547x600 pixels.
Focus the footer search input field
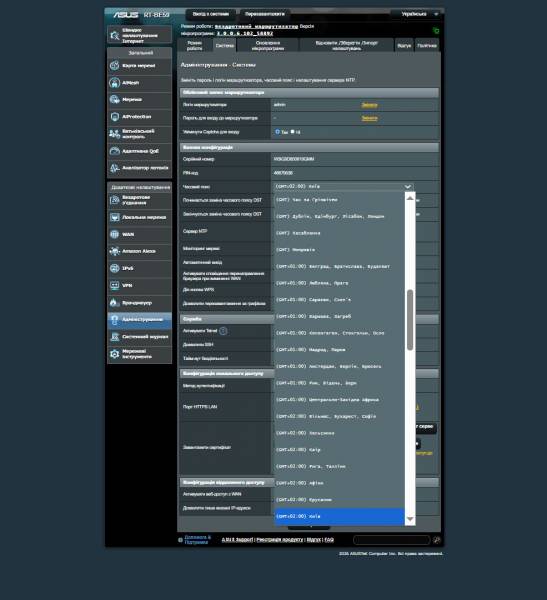click(x=392, y=540)
